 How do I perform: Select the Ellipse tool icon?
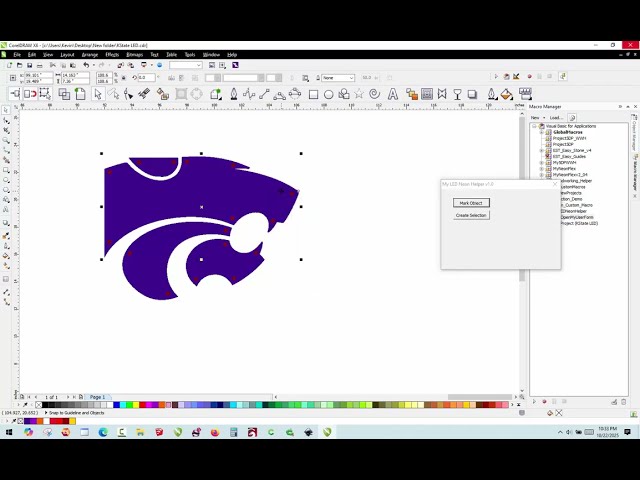(x=329, y=95)
